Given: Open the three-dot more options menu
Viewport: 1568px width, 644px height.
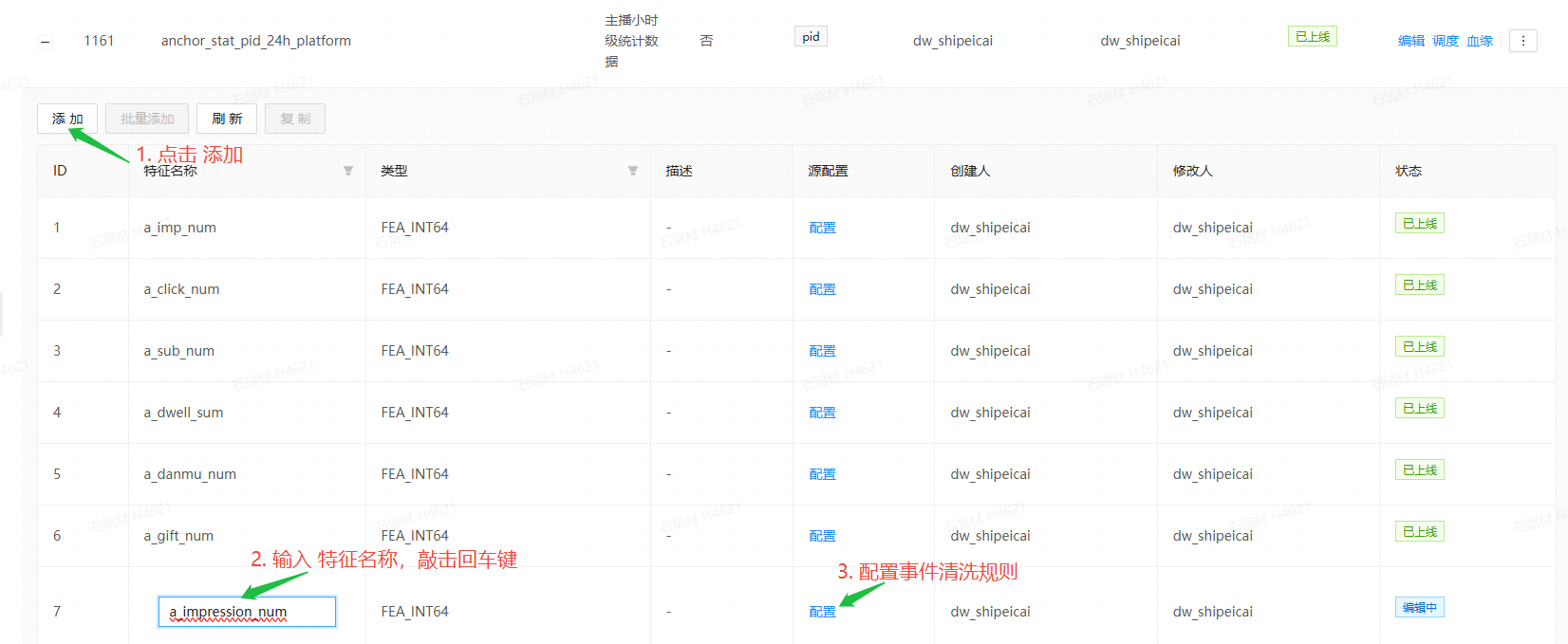Looking at the screenshot, I should pyautogui.click(x=1522, y=41).
